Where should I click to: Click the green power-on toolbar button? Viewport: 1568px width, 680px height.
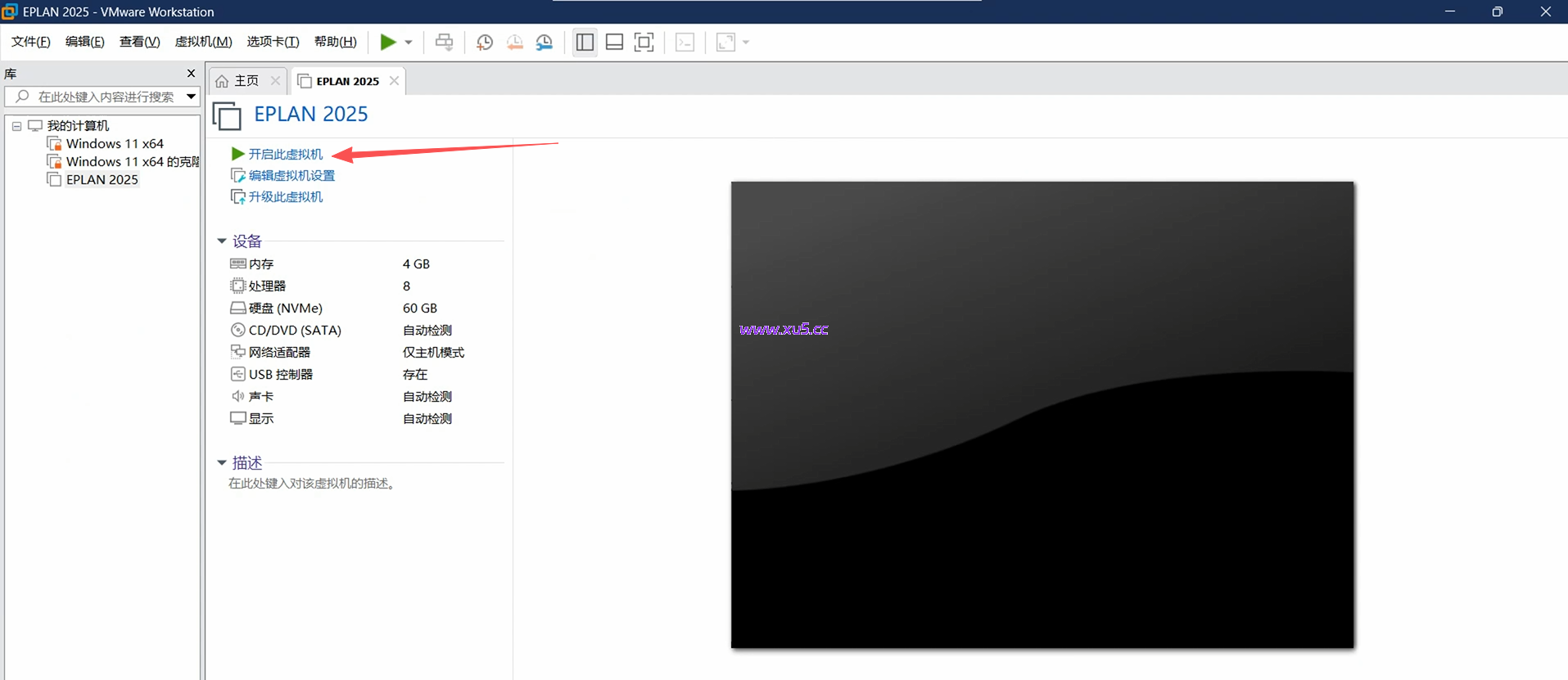387,42
